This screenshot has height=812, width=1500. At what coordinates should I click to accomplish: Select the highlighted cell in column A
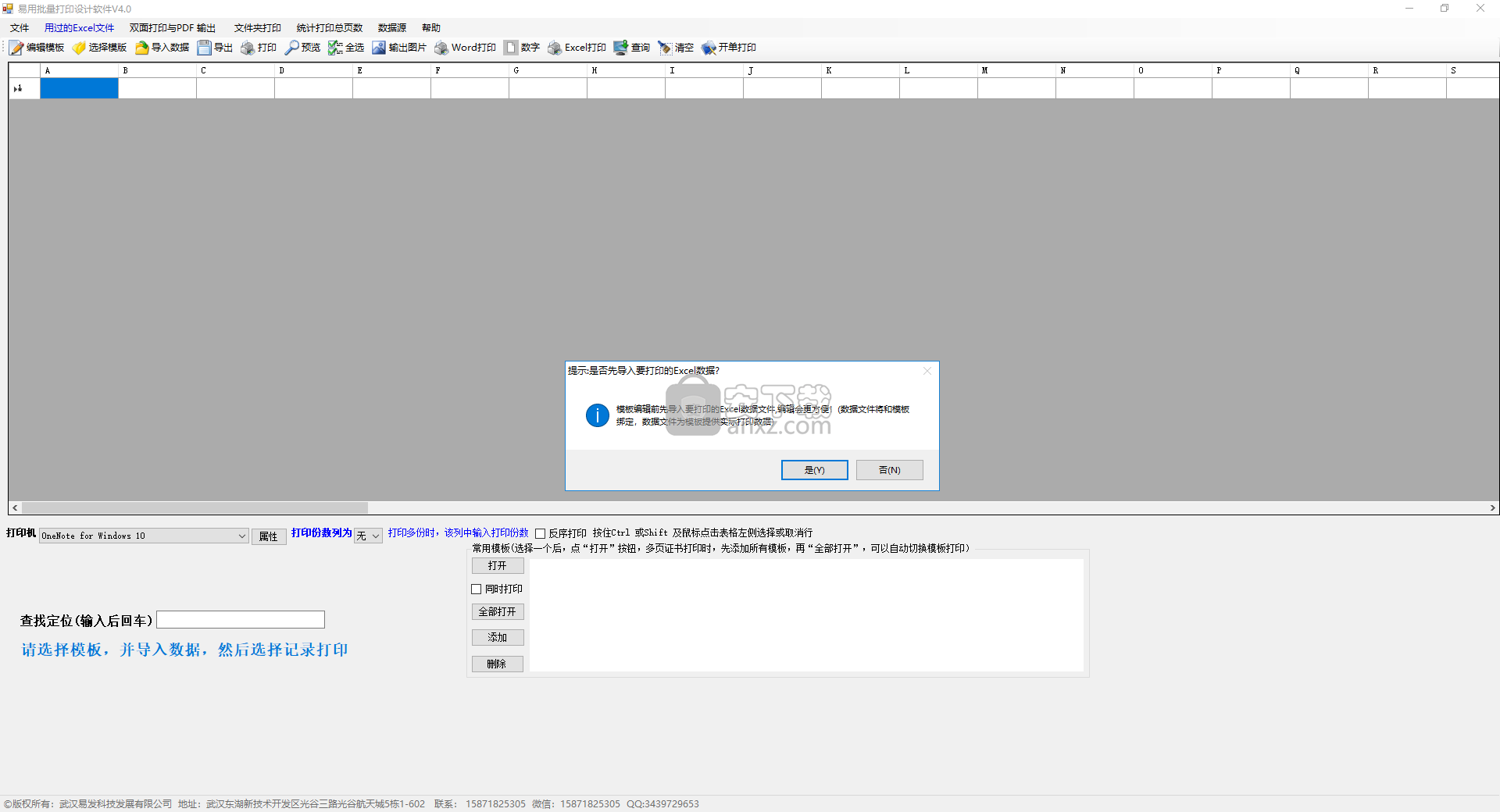click(x=79, y=88)
